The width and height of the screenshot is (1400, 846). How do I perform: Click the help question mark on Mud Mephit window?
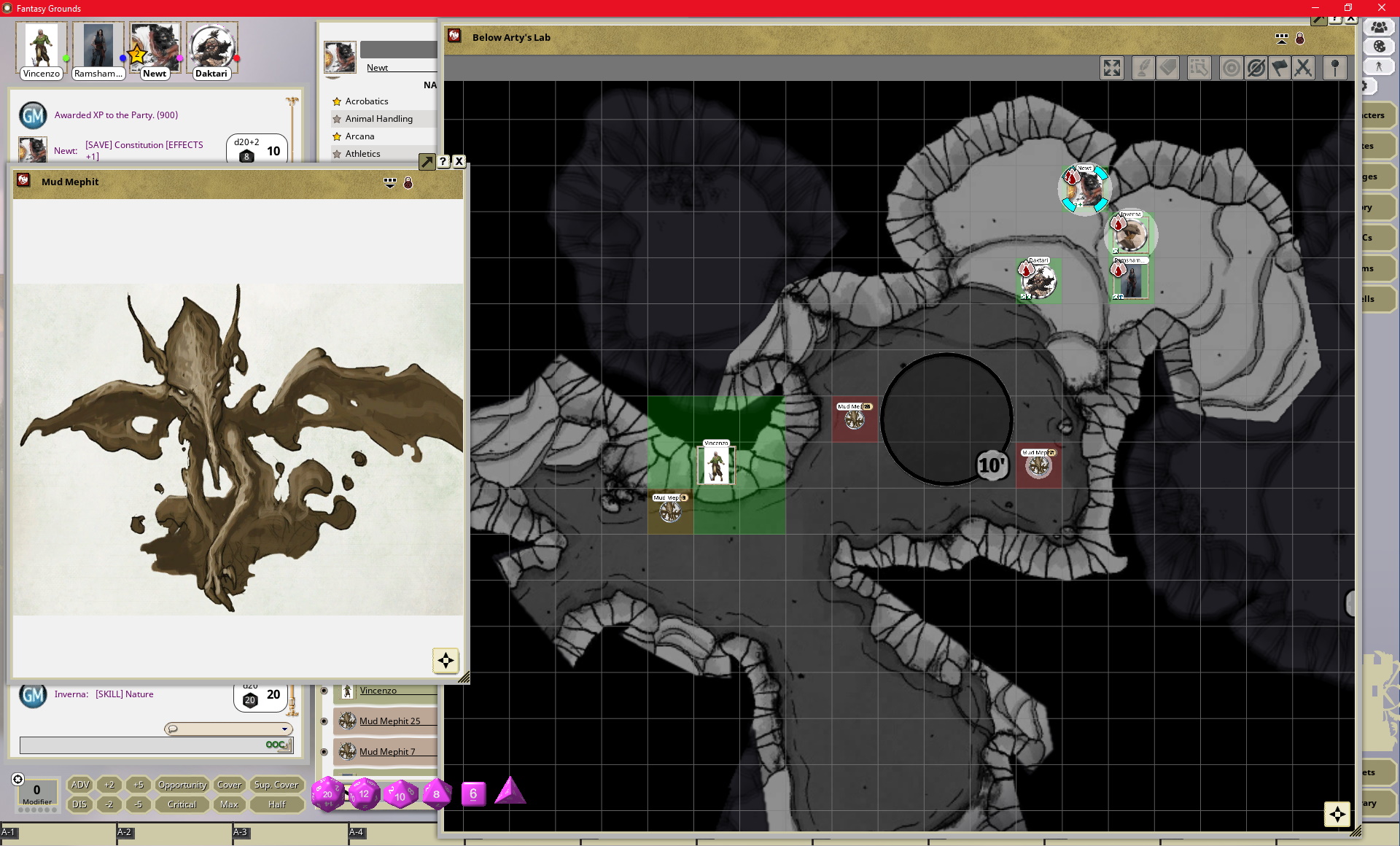[x=443, y=161]
